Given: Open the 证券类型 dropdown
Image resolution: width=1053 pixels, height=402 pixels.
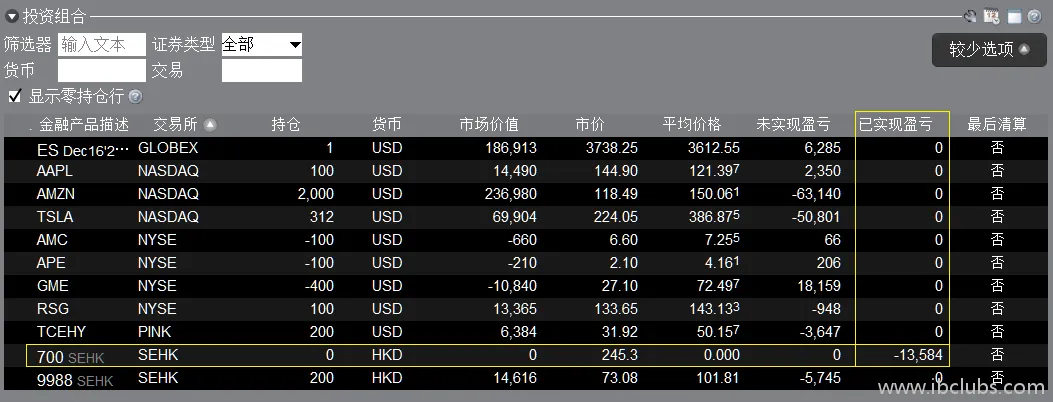Looking at the screenshot, I should pos(261,45).
